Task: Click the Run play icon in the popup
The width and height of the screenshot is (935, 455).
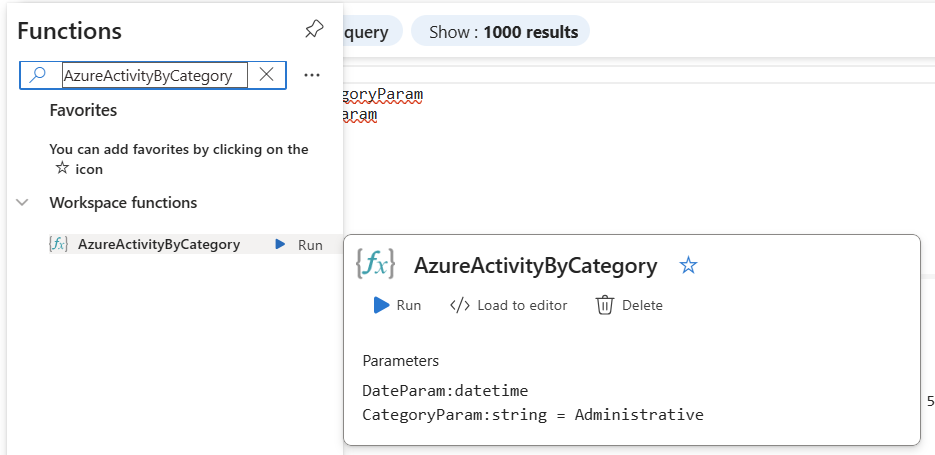Action: click(x=381, y=305)
